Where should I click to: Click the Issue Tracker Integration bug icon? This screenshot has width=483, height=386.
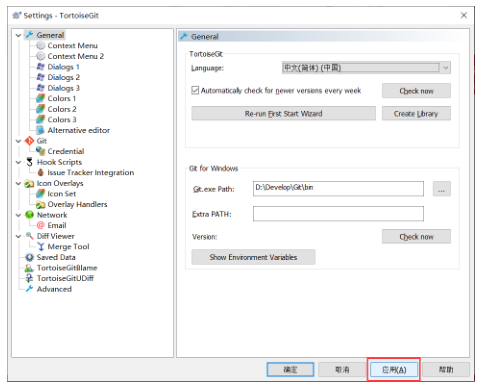tap(40, 172)
